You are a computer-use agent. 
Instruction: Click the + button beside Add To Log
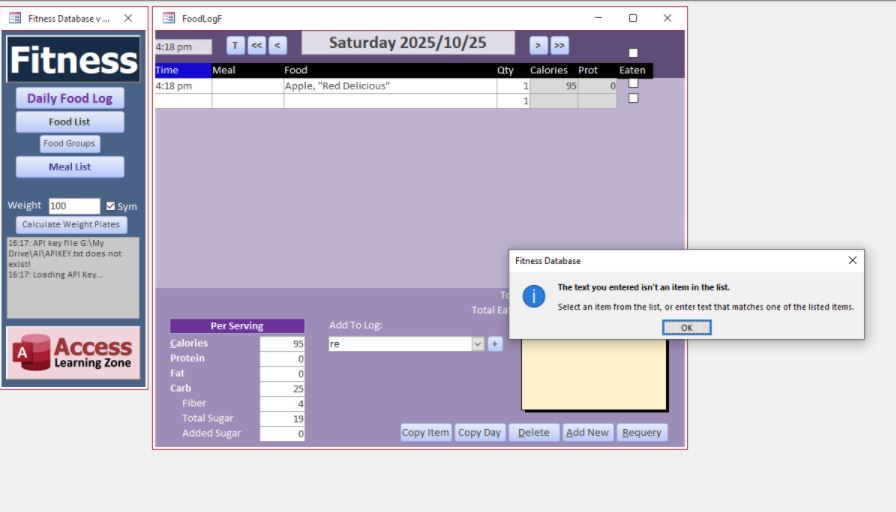(x=495, y=344)
